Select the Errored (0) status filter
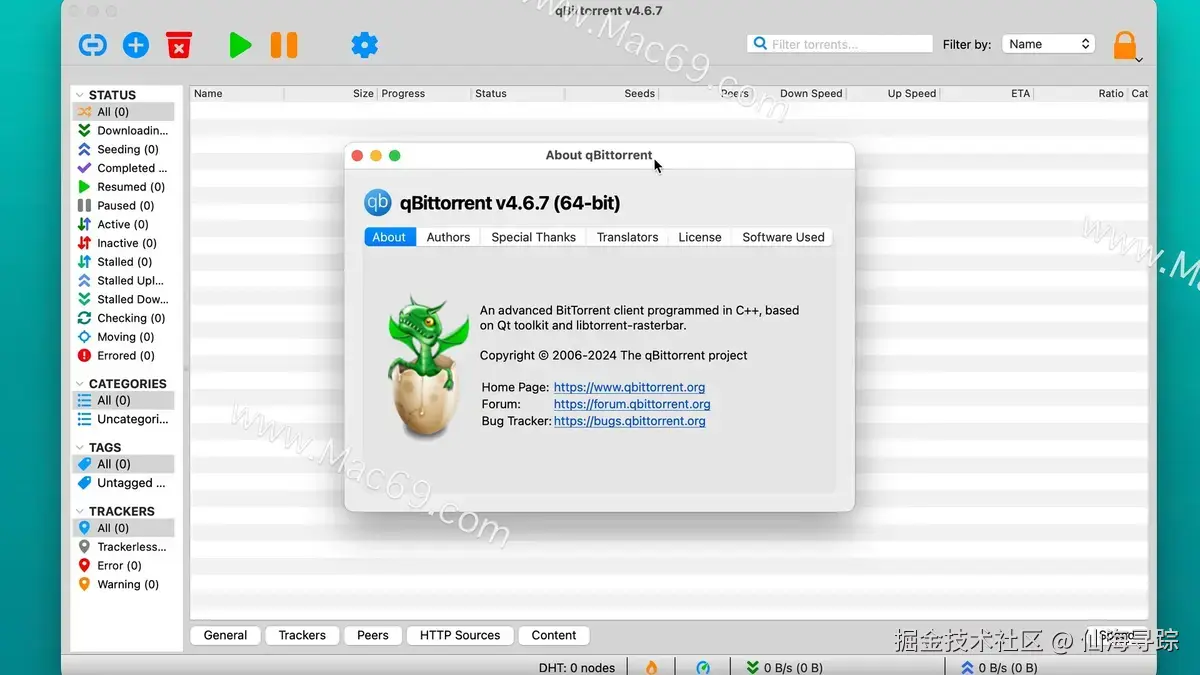 tap(123, 355)
